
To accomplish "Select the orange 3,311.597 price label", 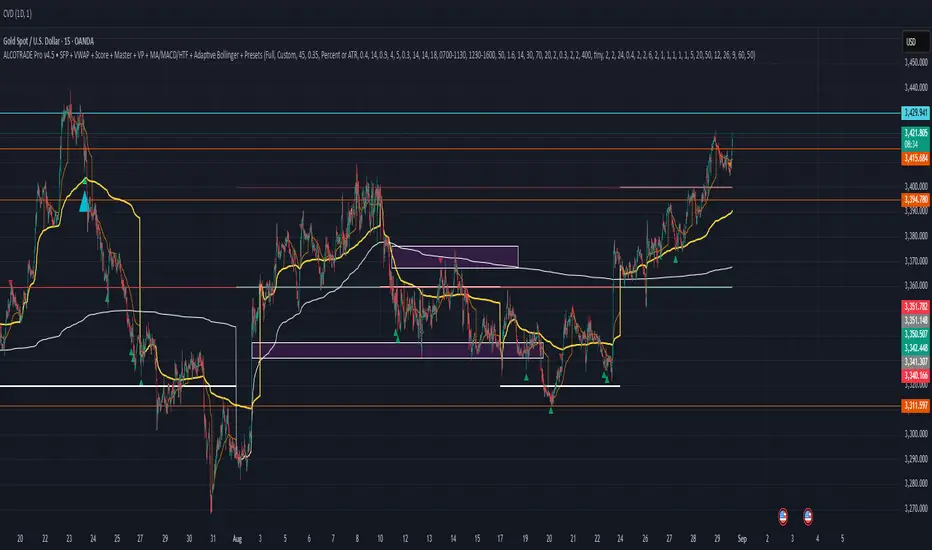I will point(915,406).
